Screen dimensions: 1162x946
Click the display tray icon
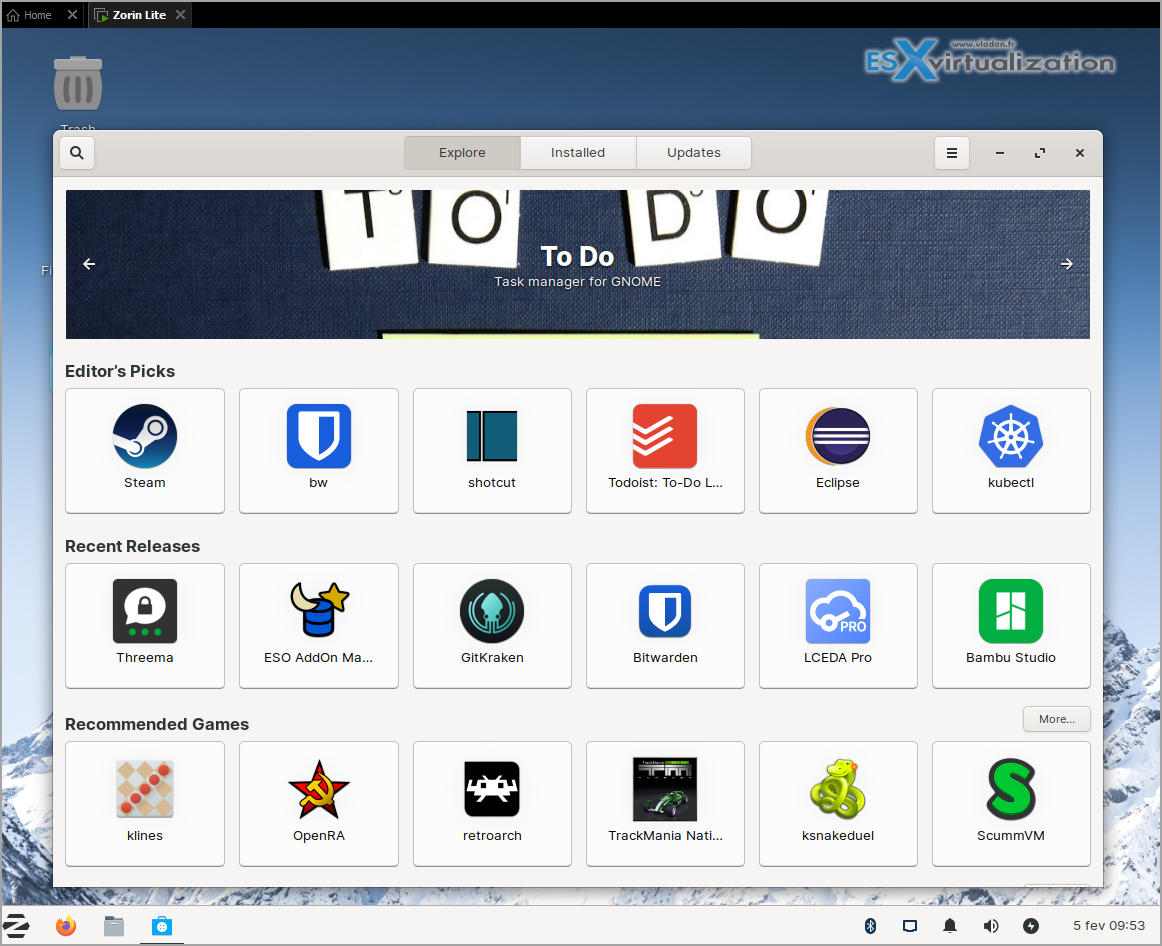910,926
